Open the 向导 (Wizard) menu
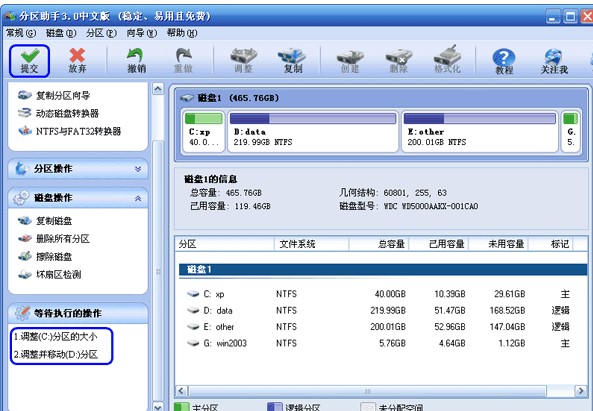 click(141, 33)
